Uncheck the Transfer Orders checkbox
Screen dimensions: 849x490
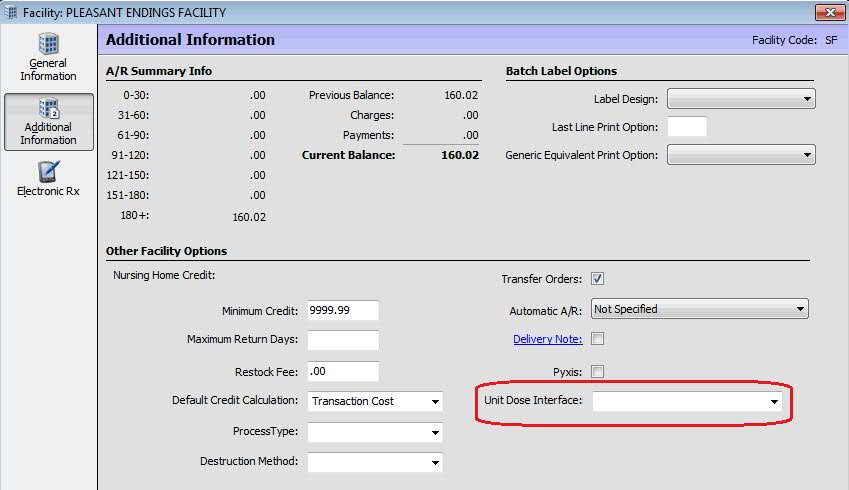coord(597,279)
